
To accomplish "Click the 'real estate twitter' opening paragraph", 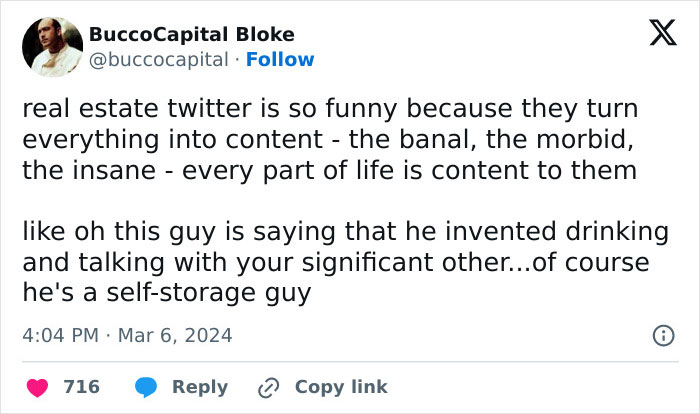I will click(x=330, y=139).
